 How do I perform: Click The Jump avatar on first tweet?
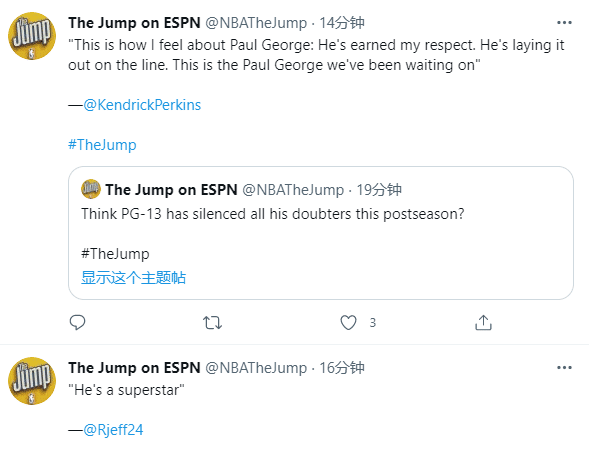(32, 36)
